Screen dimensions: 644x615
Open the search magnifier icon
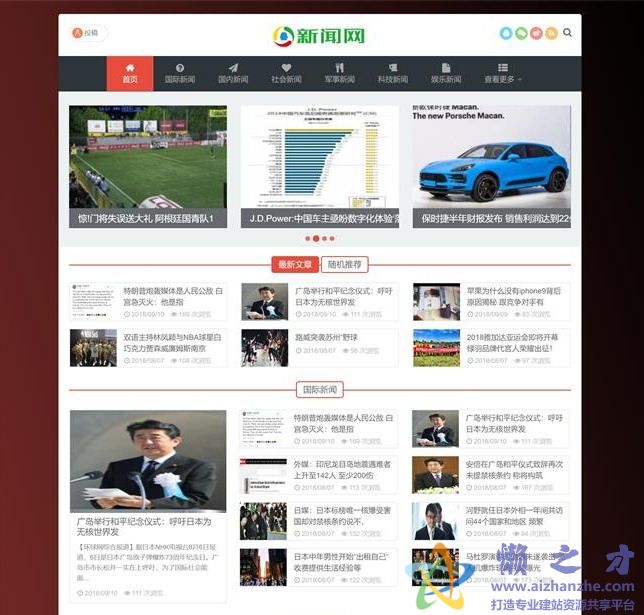pos(567,32)
